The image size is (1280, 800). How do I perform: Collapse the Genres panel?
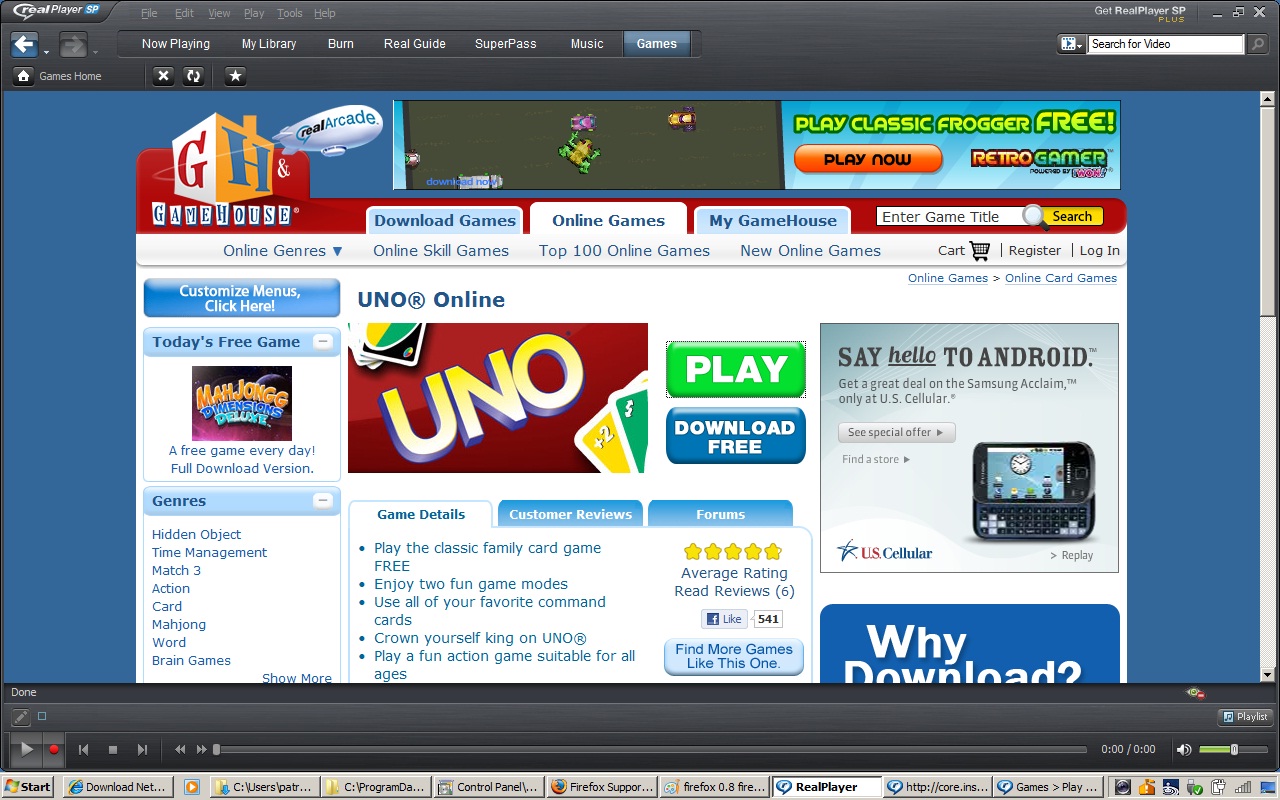coord(322,501)
